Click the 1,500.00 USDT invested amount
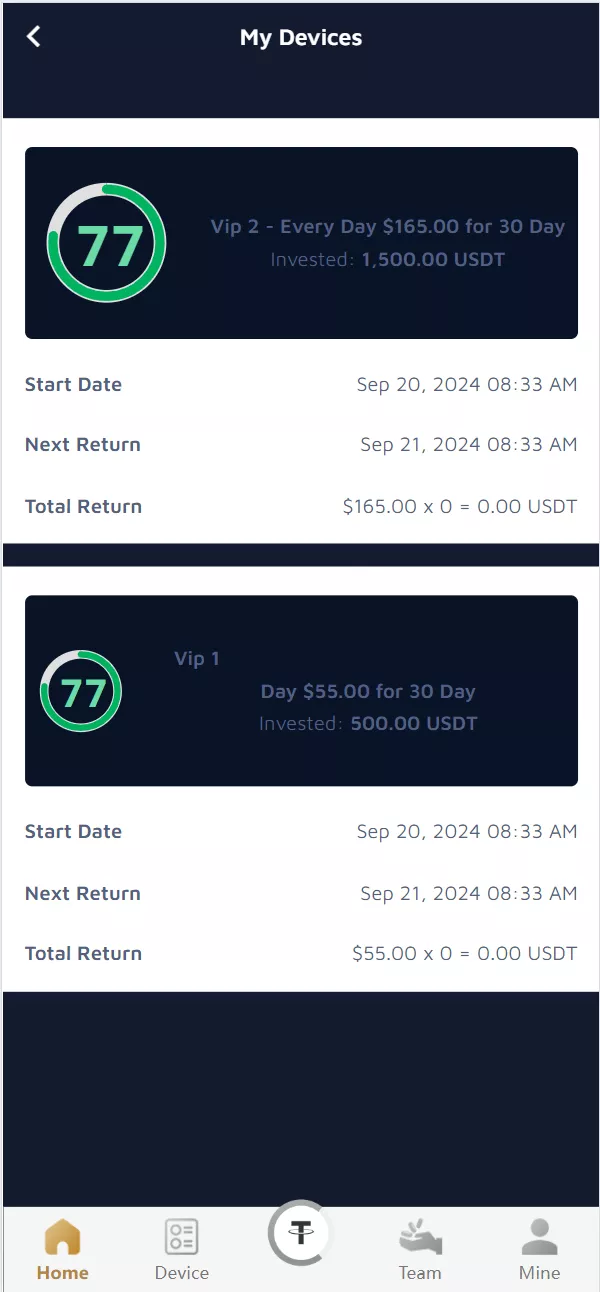This screenshot has width=600, height=1292. [x=433, y=260]
